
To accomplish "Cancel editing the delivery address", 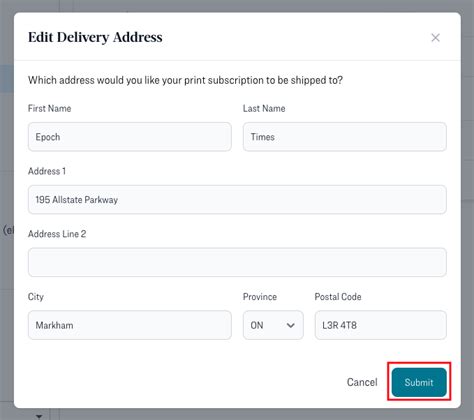I will point(362,382).
